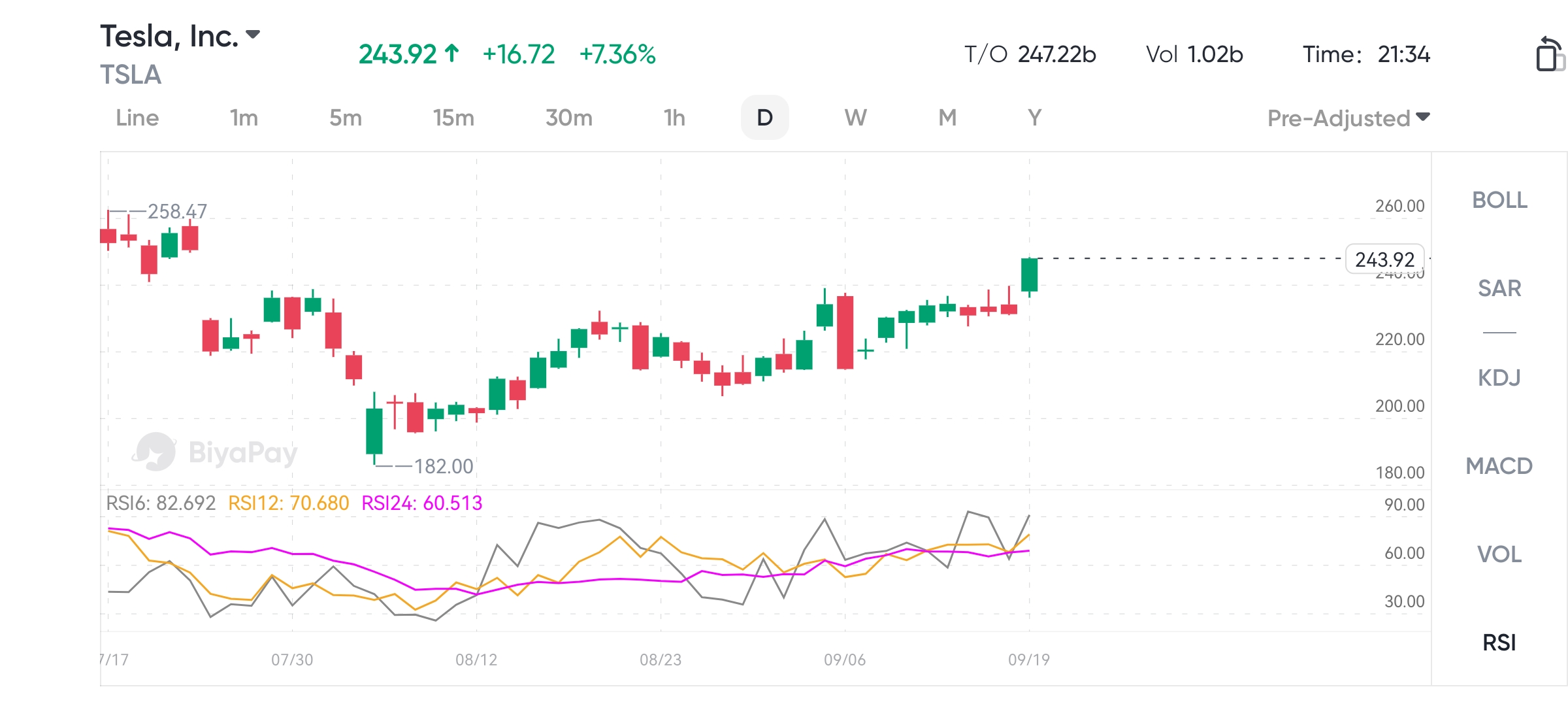The width and height of the screenshot is (1568, 706).
Task: Click the RSI12: 70.680 value
Action: click(x=289, y=503)
